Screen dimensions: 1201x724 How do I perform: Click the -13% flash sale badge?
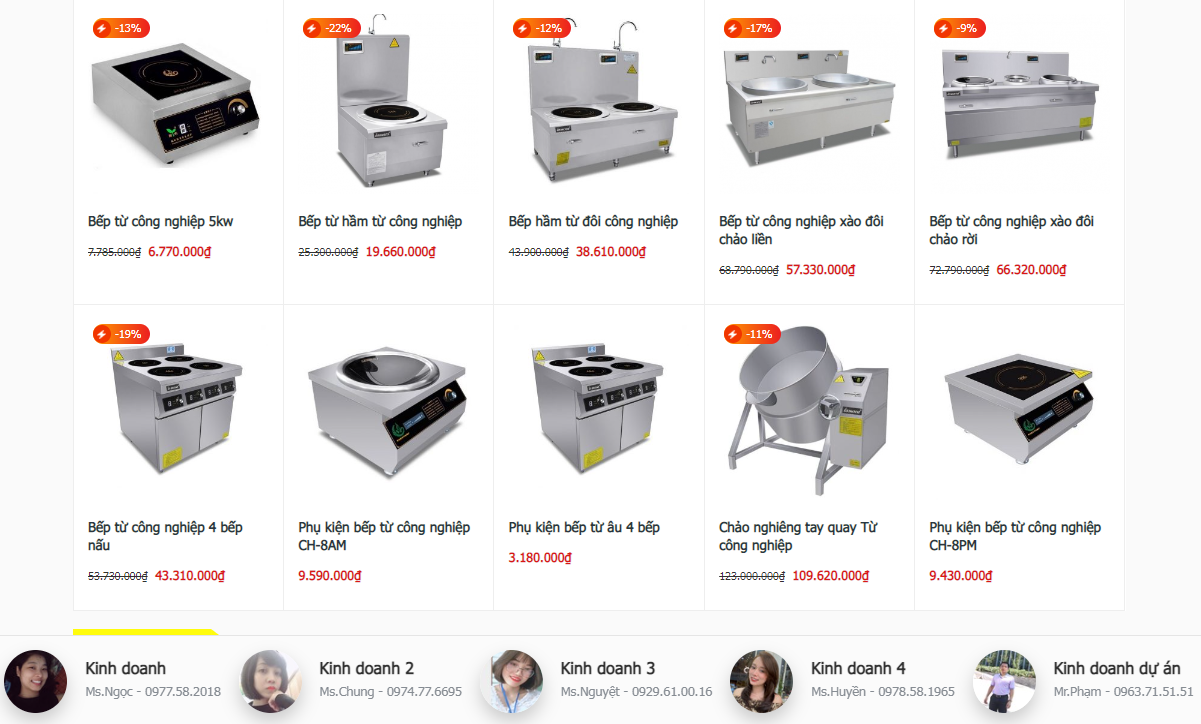tap(120, 28)
